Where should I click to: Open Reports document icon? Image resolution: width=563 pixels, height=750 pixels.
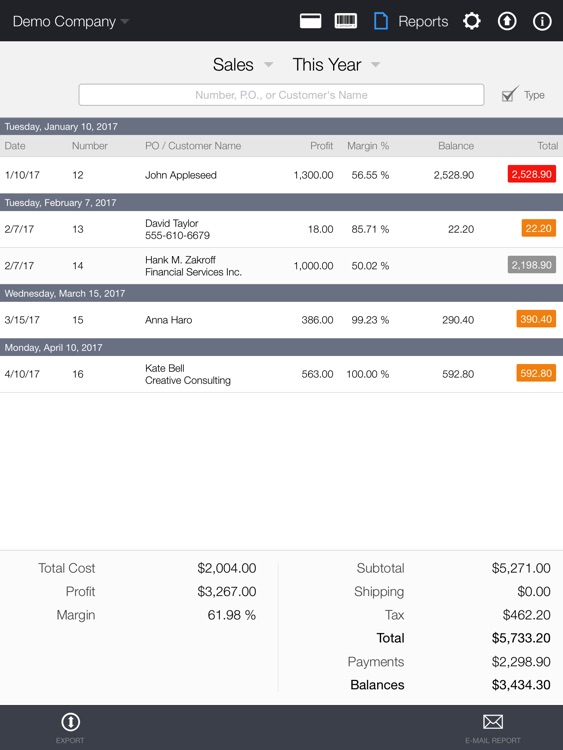coord(381,21)
